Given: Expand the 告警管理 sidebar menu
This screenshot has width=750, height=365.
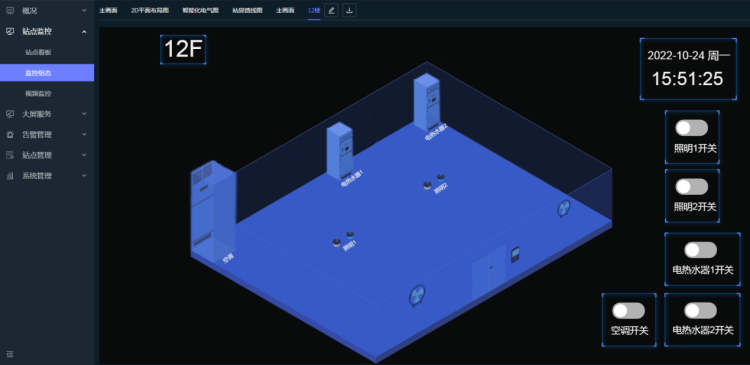Looking at the screenshot, I should 47,134.
